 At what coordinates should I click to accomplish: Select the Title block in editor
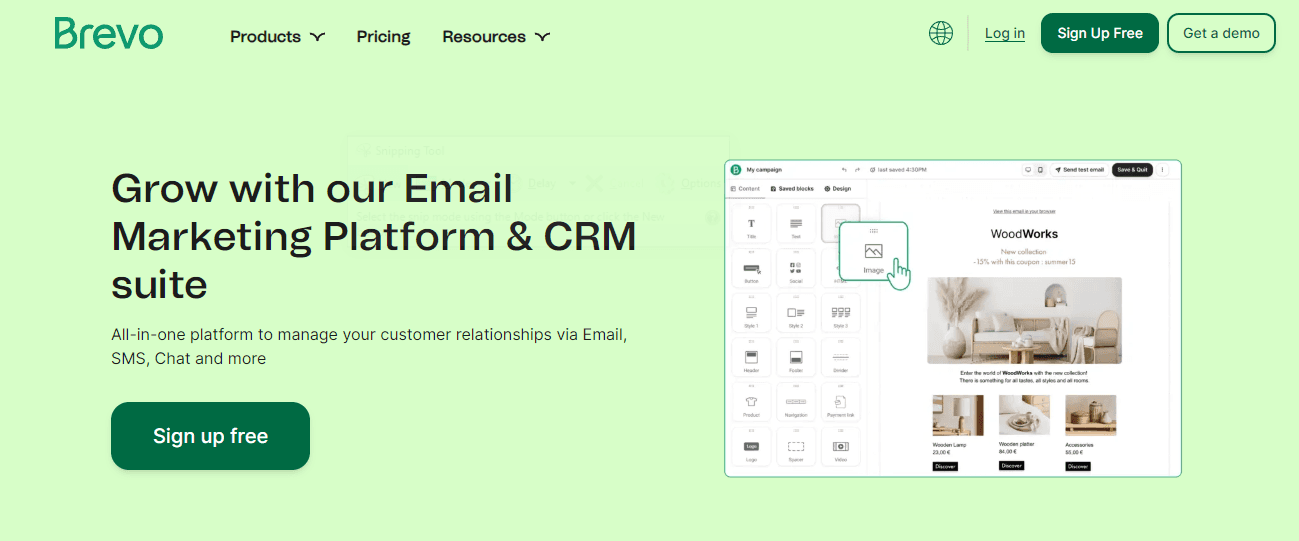pyautogui.click(x=751, y=224)
